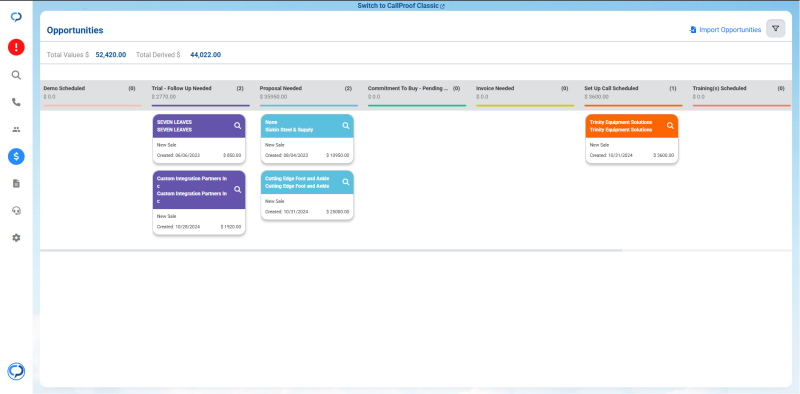
Task: Click the Opportunities page heading
Action: tap(75, 30)
